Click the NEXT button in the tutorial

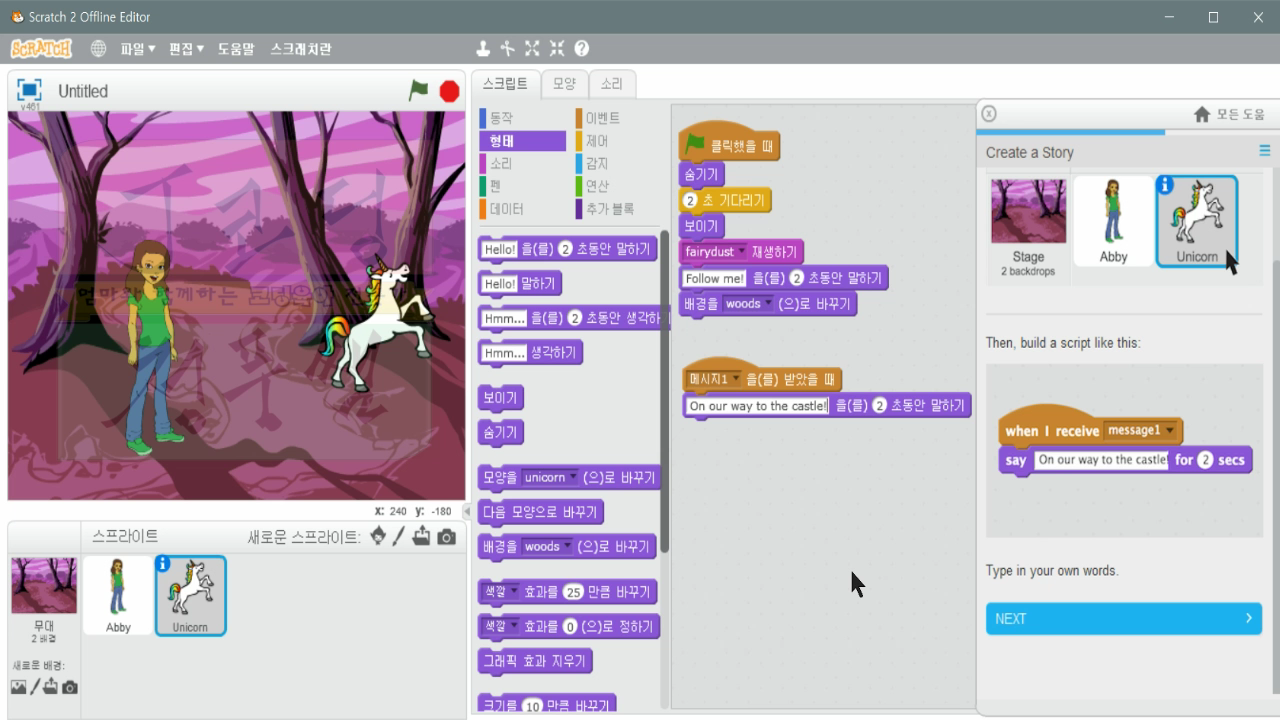[1123, 618]
